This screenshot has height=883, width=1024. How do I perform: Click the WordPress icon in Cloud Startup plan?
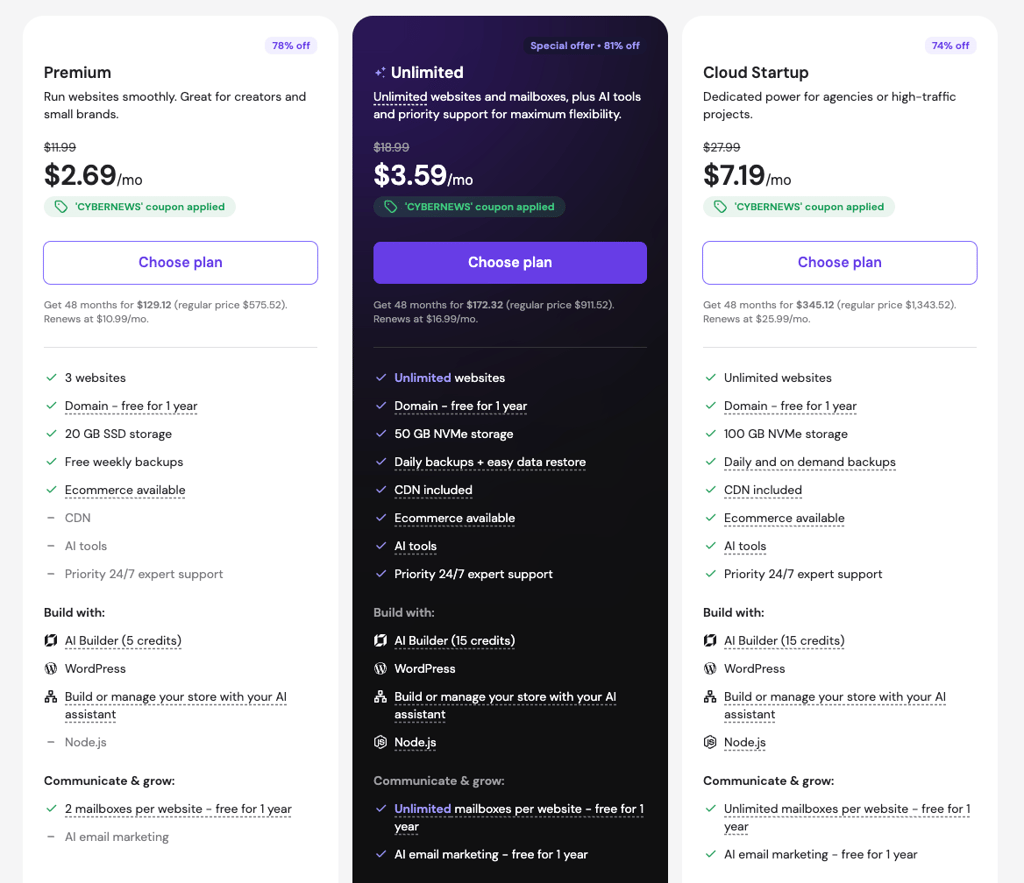pos(710,669)
